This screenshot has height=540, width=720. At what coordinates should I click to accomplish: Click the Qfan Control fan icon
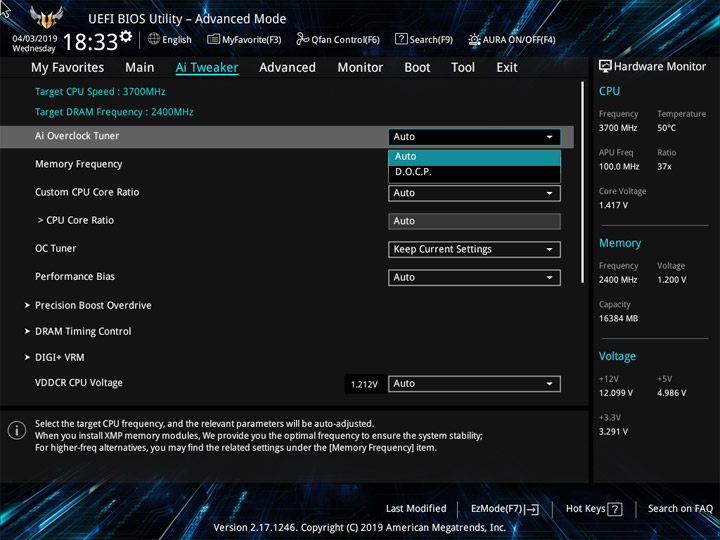pos(302,39)
